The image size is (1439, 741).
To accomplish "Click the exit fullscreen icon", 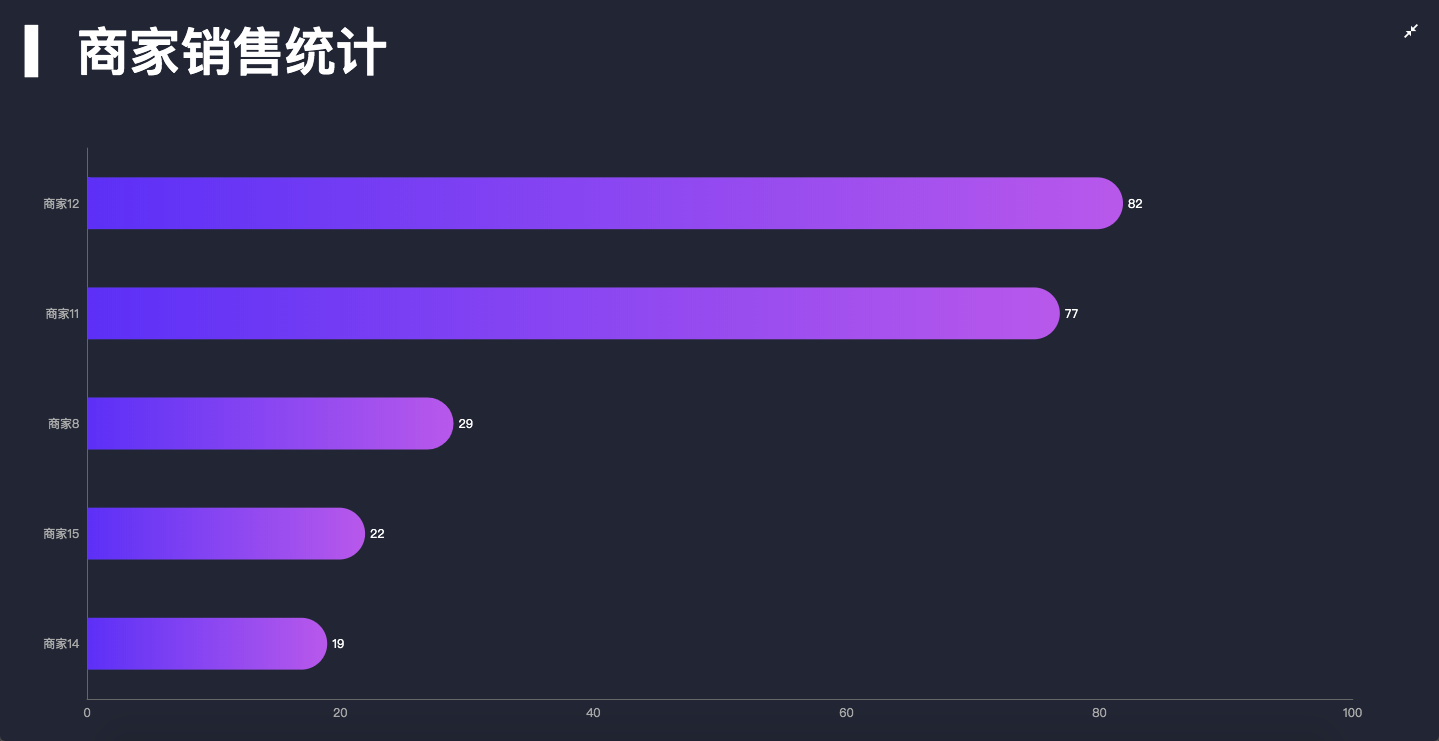I will point(1411,31).
